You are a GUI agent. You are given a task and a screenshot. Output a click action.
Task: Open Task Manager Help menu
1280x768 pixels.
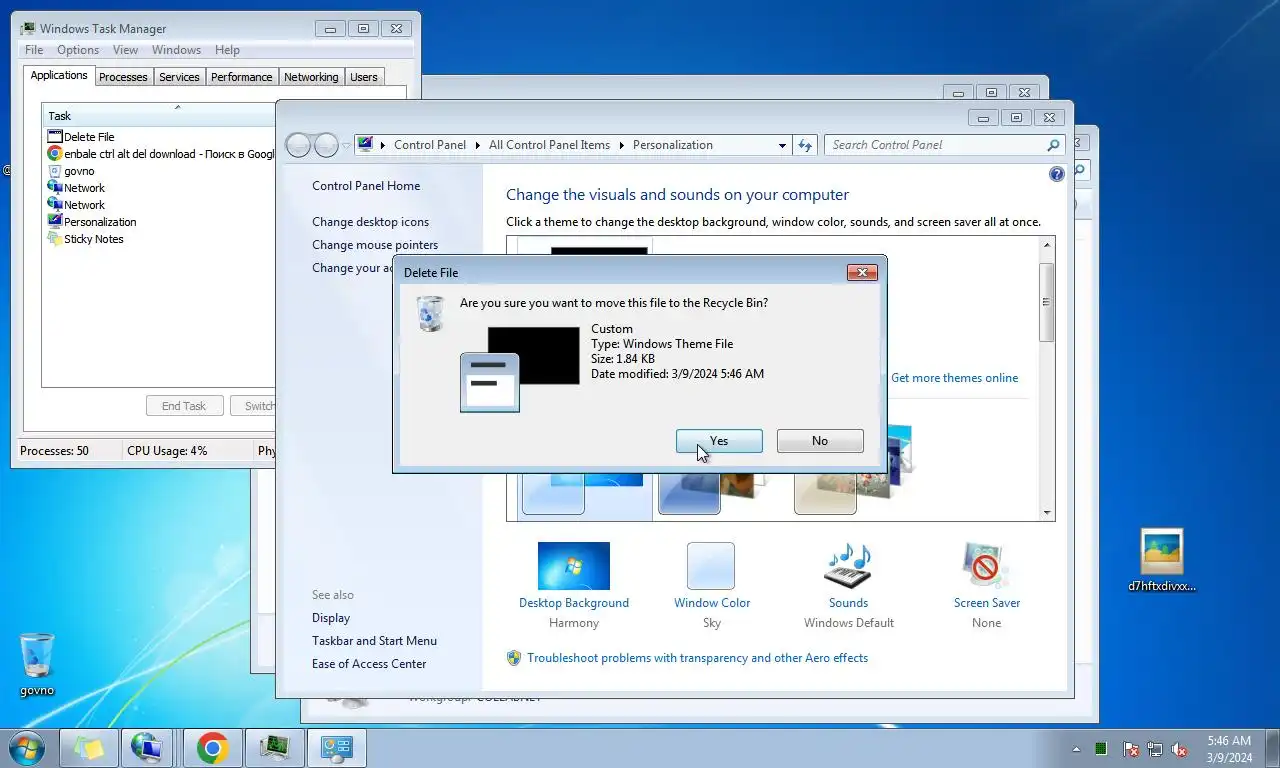(x=227, y=50)
